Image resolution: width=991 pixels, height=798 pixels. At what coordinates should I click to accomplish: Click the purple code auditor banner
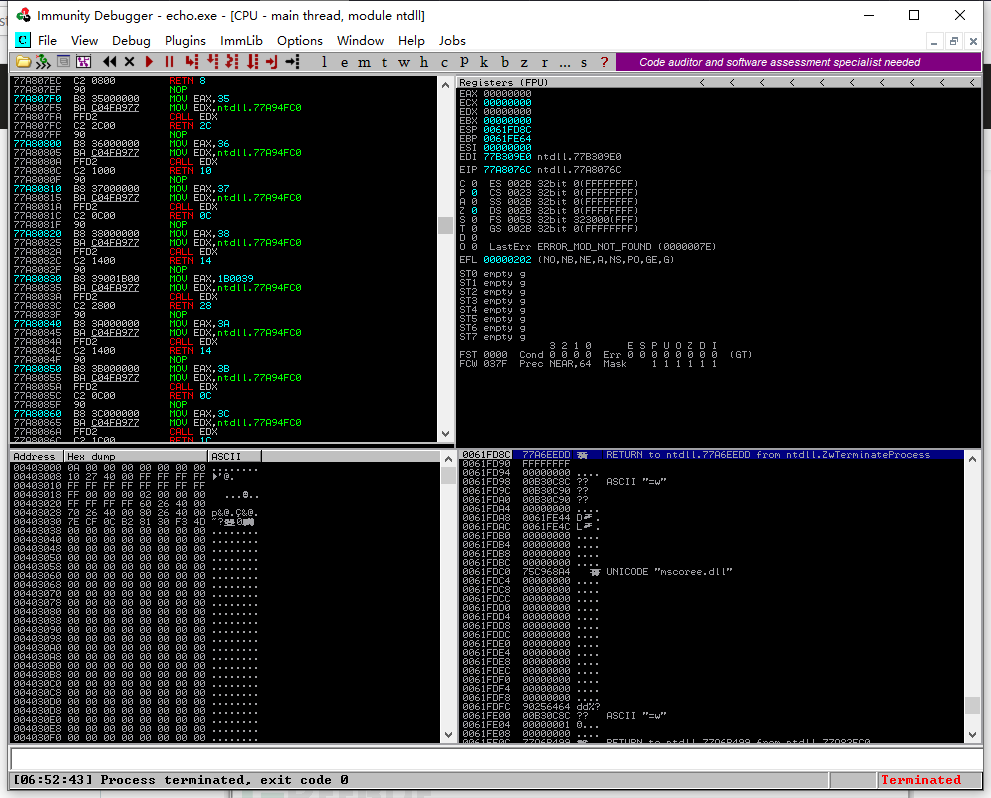(x=798, y=62)
